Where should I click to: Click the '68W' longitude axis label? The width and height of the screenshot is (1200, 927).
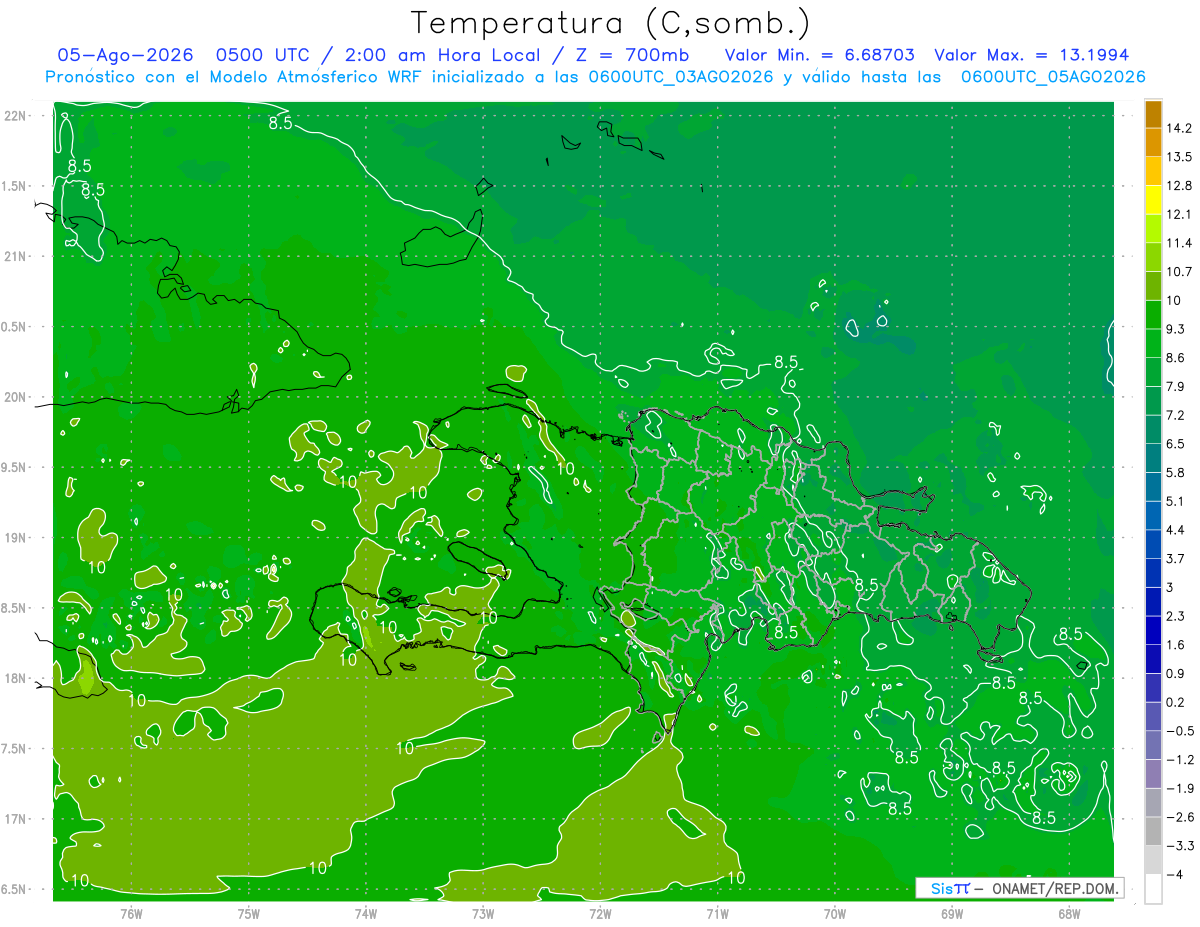[1069, 913]
